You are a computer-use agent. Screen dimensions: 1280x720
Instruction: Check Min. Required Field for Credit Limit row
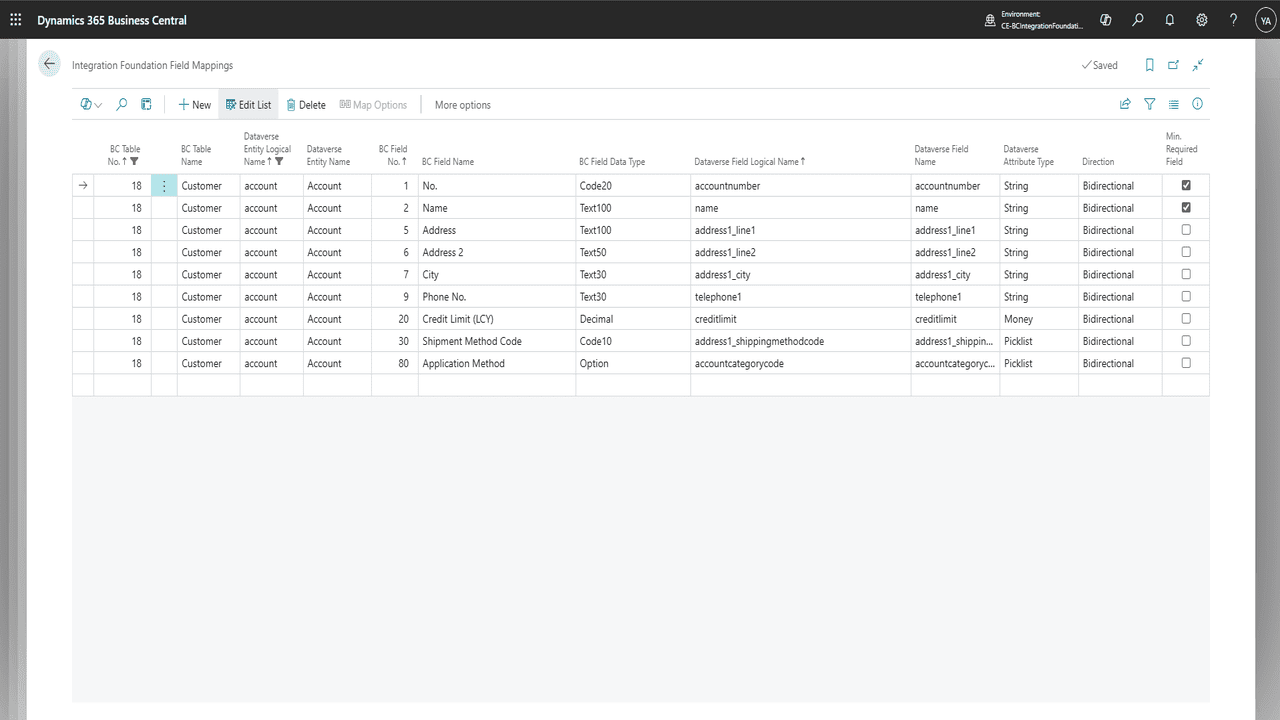(x=1186, y=319)
